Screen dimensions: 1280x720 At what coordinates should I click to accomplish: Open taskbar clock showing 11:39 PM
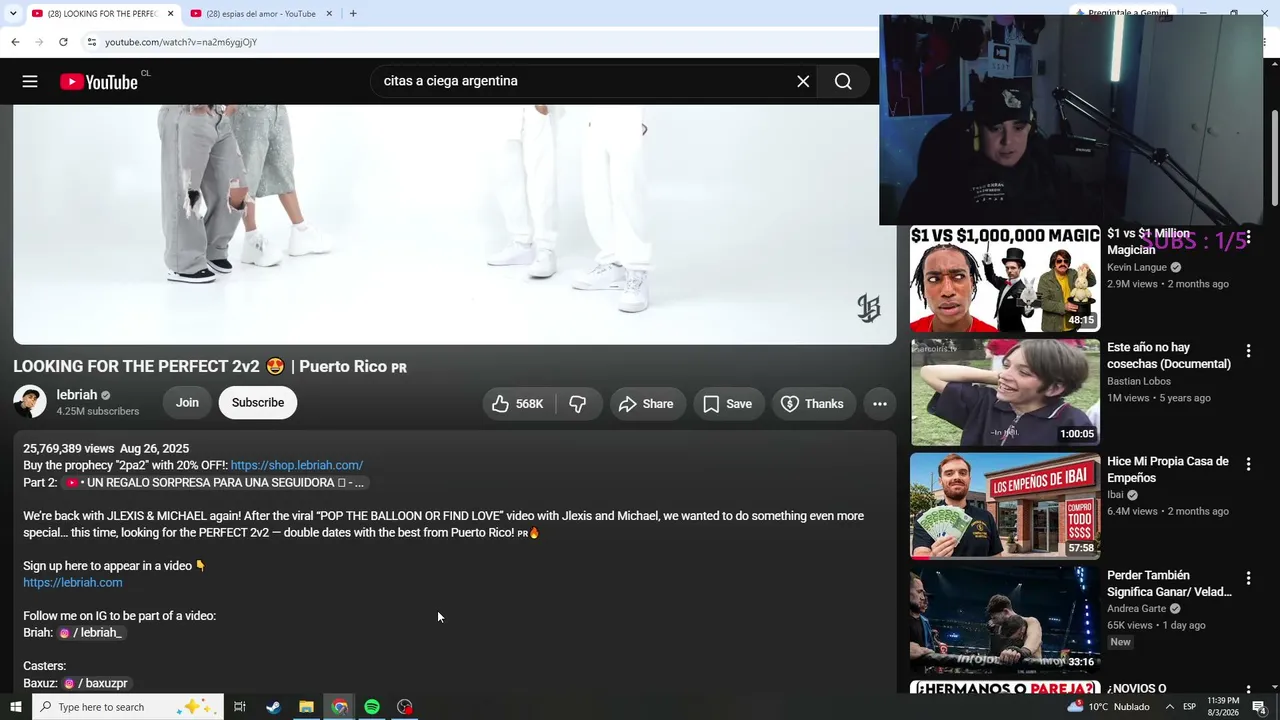1223,707
